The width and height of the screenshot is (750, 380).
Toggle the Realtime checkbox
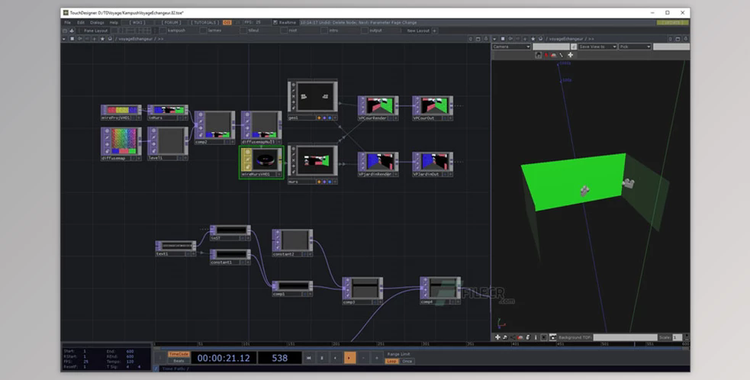point(276,22)
